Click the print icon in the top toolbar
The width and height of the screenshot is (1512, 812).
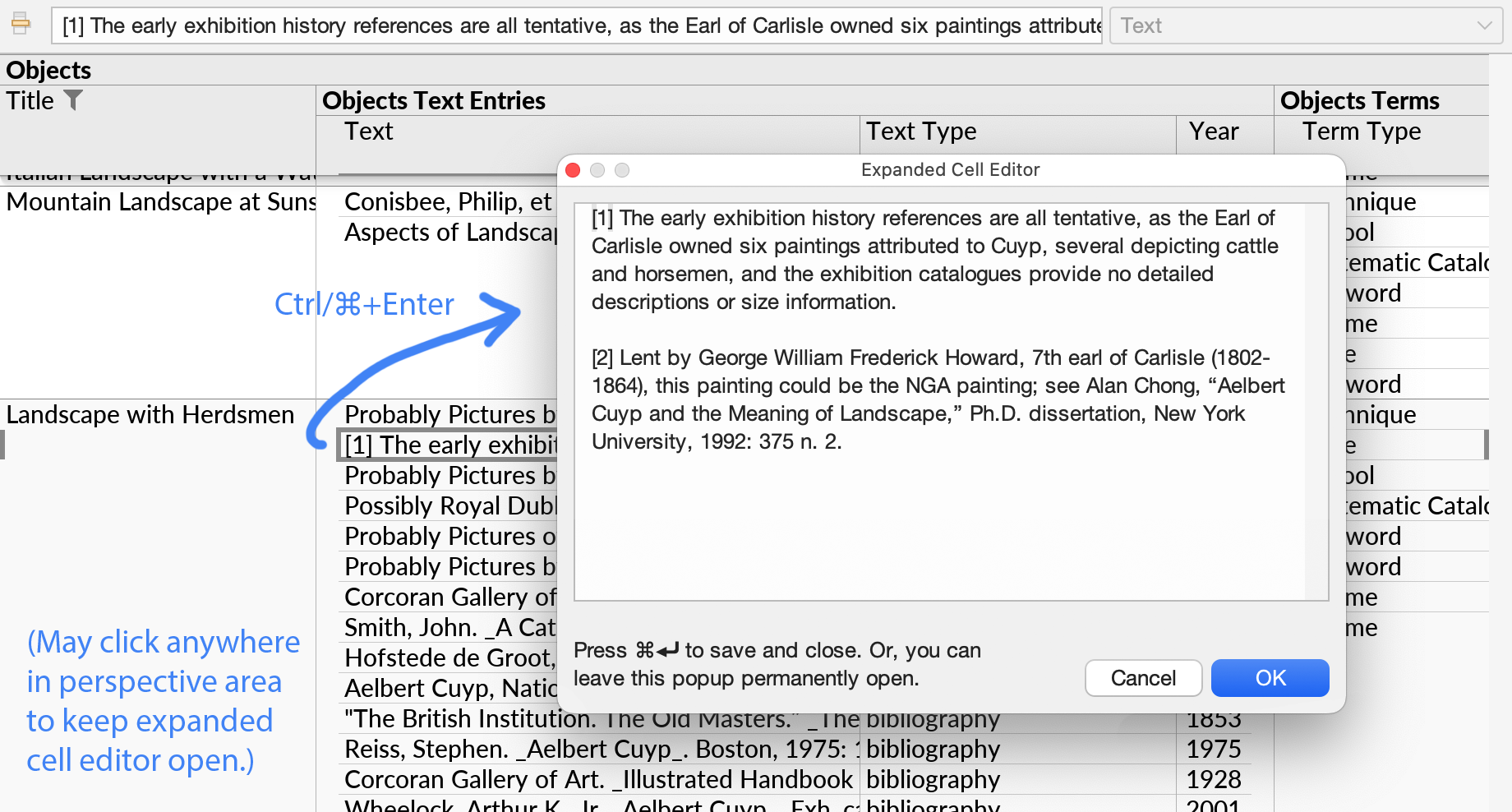click(x=21, y=24)
